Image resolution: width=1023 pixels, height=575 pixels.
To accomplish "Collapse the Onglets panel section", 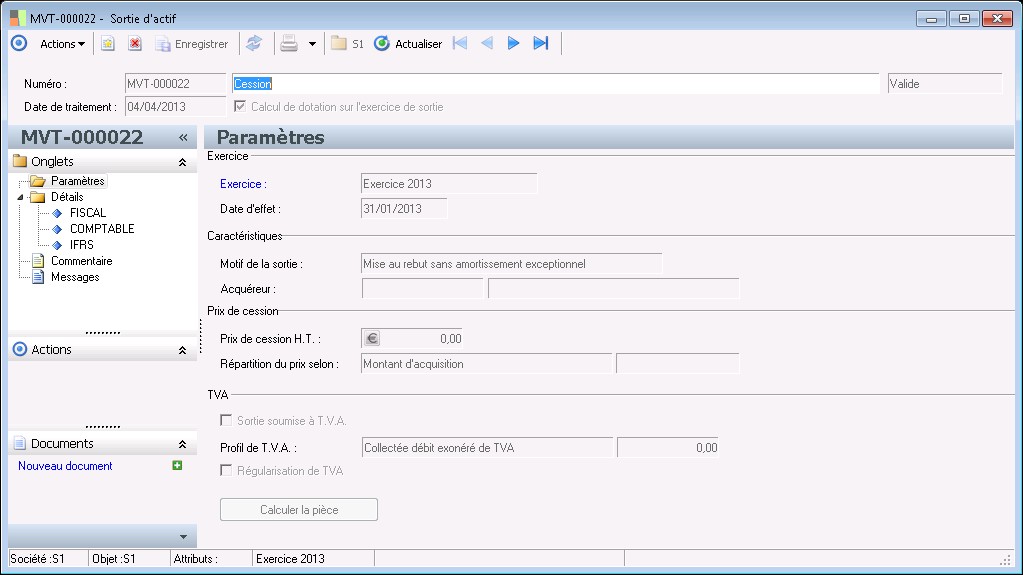I will point(182,162).
